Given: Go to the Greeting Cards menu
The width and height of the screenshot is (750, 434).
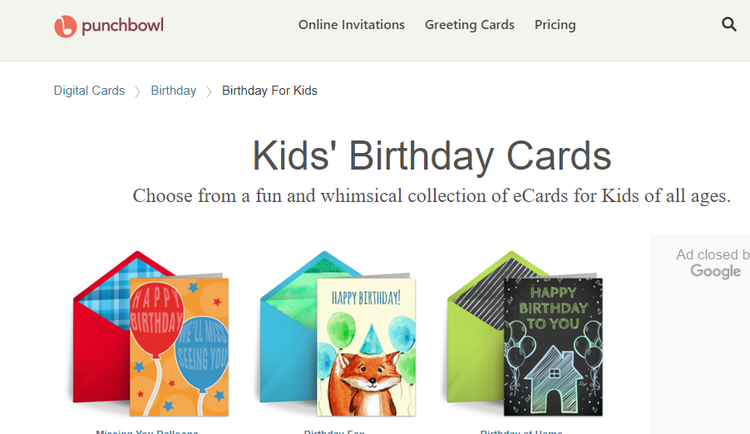Looking at the screenshot, I should pos(469,25).
